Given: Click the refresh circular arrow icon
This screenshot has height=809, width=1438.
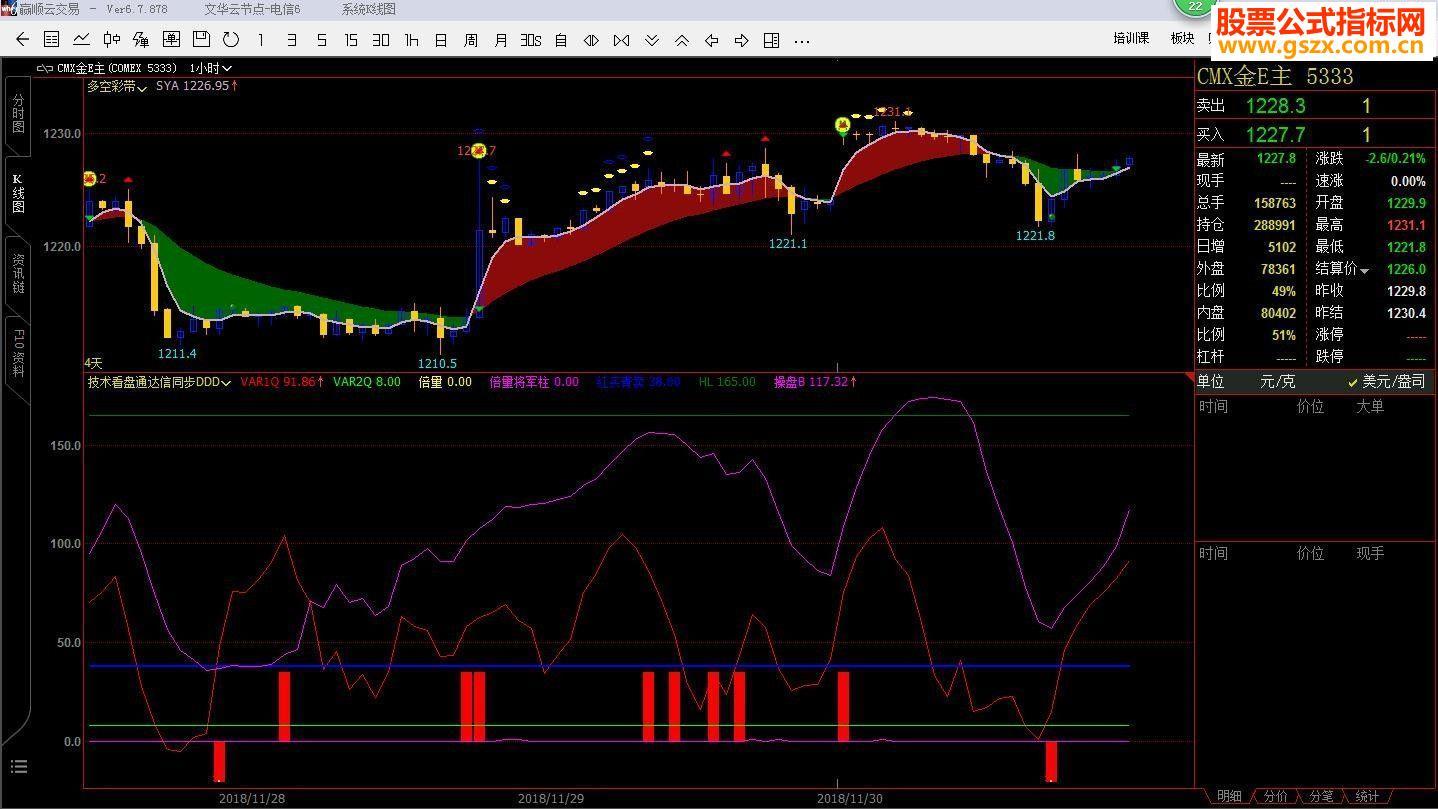Looking at the screenshot, I should [x=231, y=40].
